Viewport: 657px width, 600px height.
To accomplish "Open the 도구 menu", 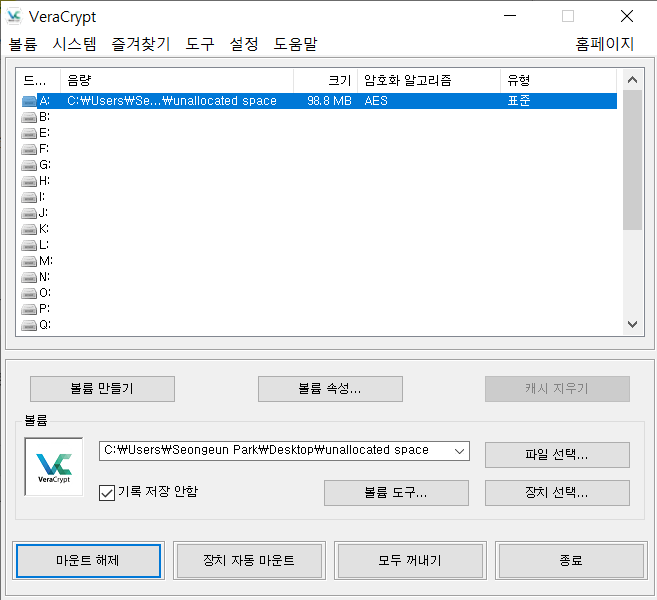I will (x=200, y=44).
